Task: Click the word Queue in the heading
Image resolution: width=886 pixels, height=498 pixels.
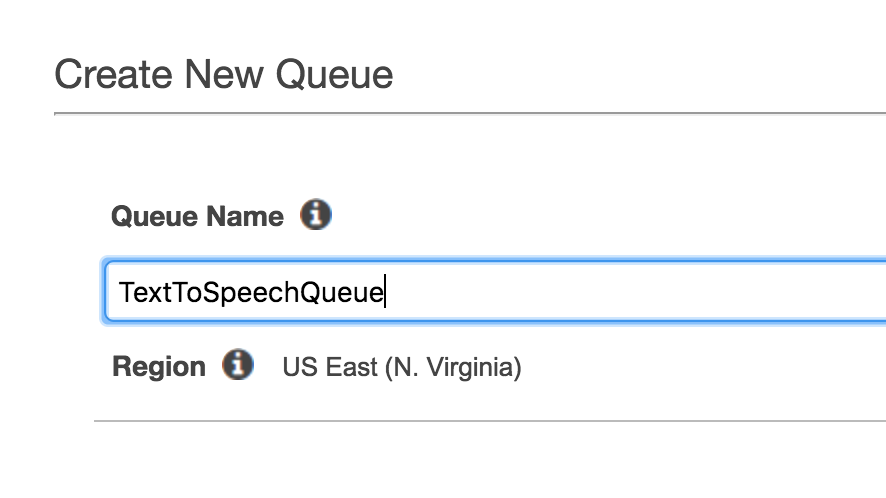Action: tap(334, 75)
